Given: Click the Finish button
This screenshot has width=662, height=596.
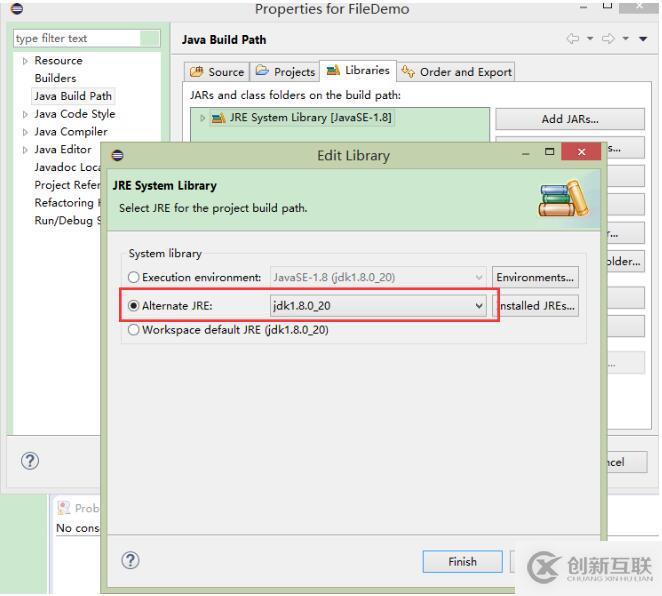Looking at the screenshot, I should (x=463, y=562).
